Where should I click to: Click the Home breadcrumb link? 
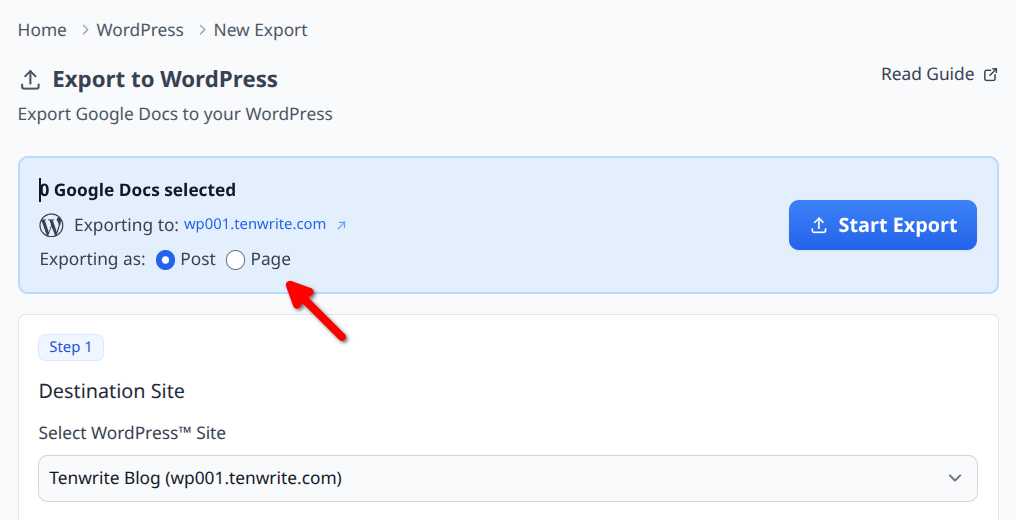coord(42,30)
